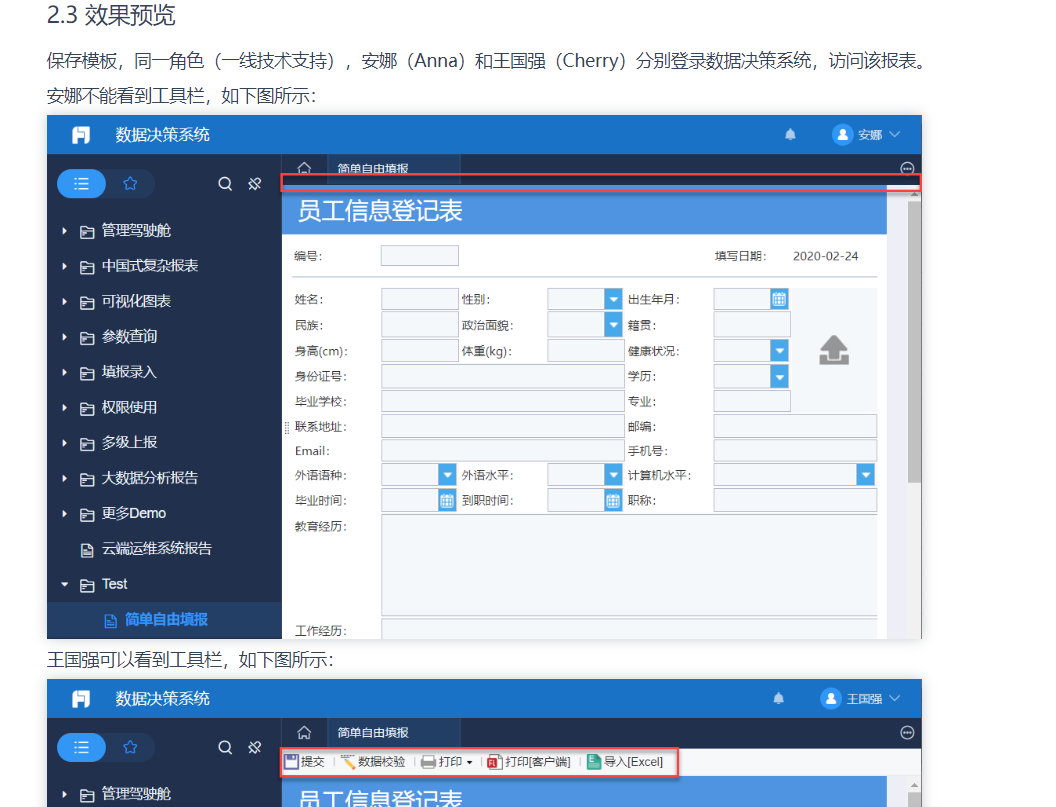Click the 王国强 user avatar icon
1056x807 pixels.
[x=831, y=699]
